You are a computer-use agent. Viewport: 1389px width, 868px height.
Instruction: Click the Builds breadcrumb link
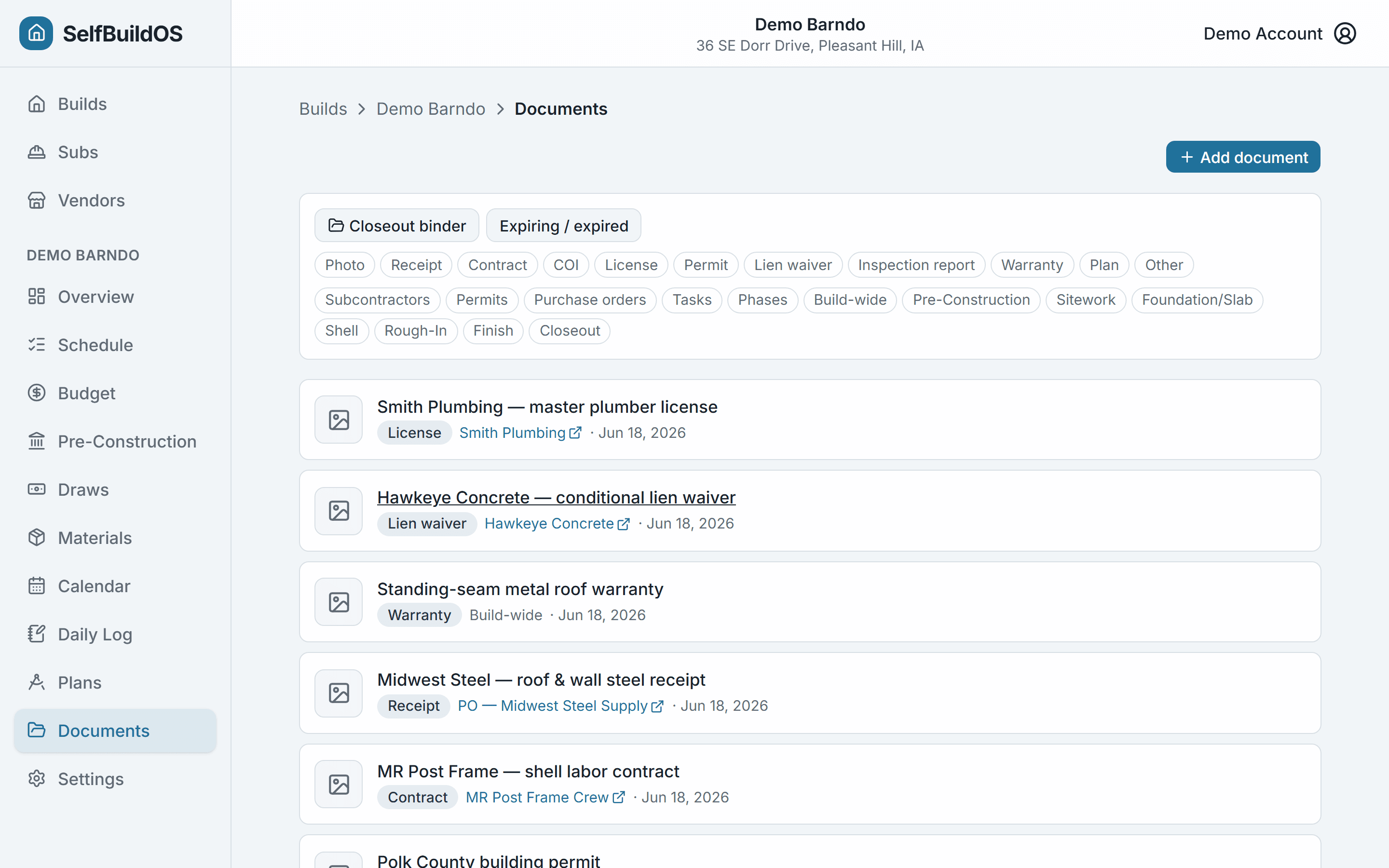[323, 108]
